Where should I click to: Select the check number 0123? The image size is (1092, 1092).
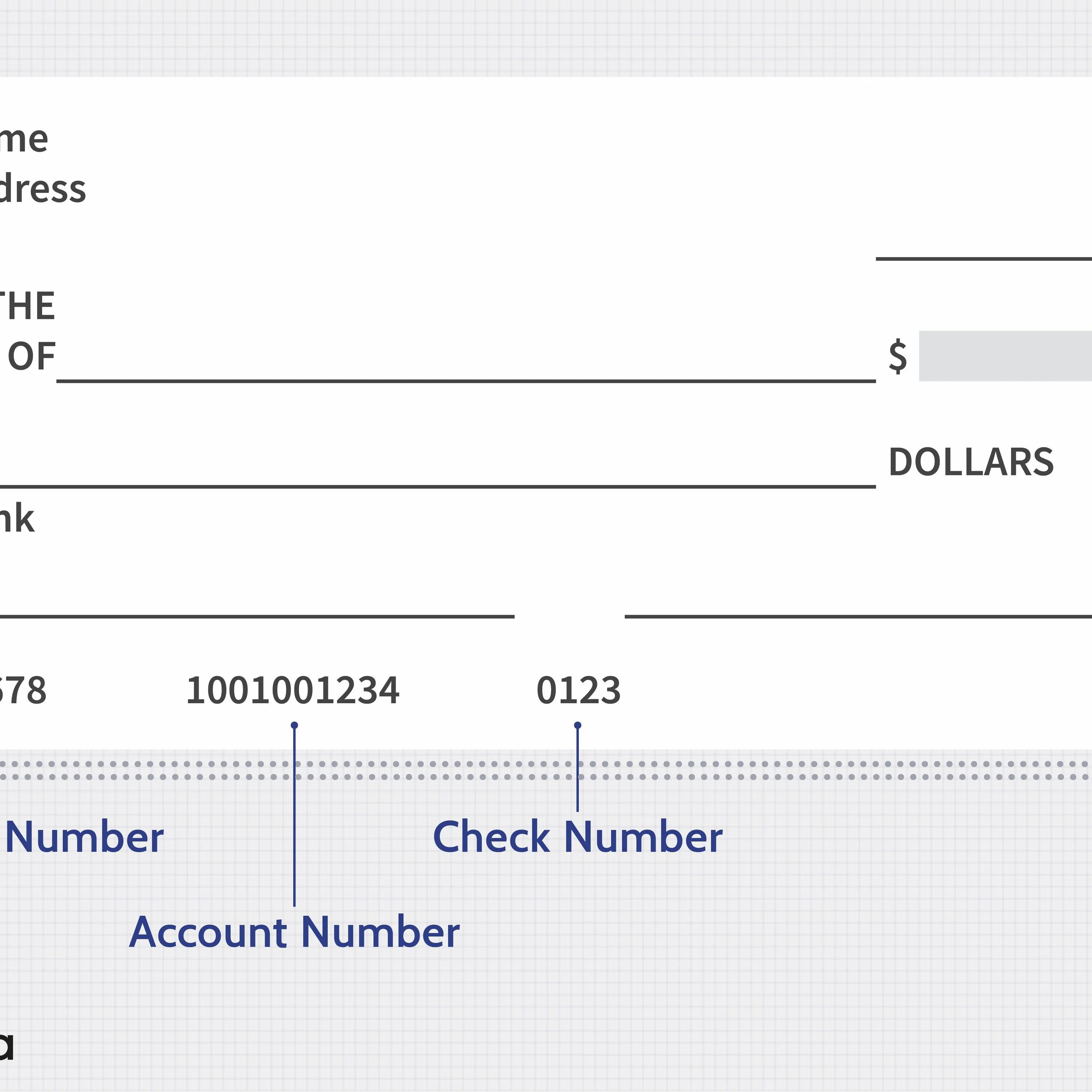[x=578, y=690]
